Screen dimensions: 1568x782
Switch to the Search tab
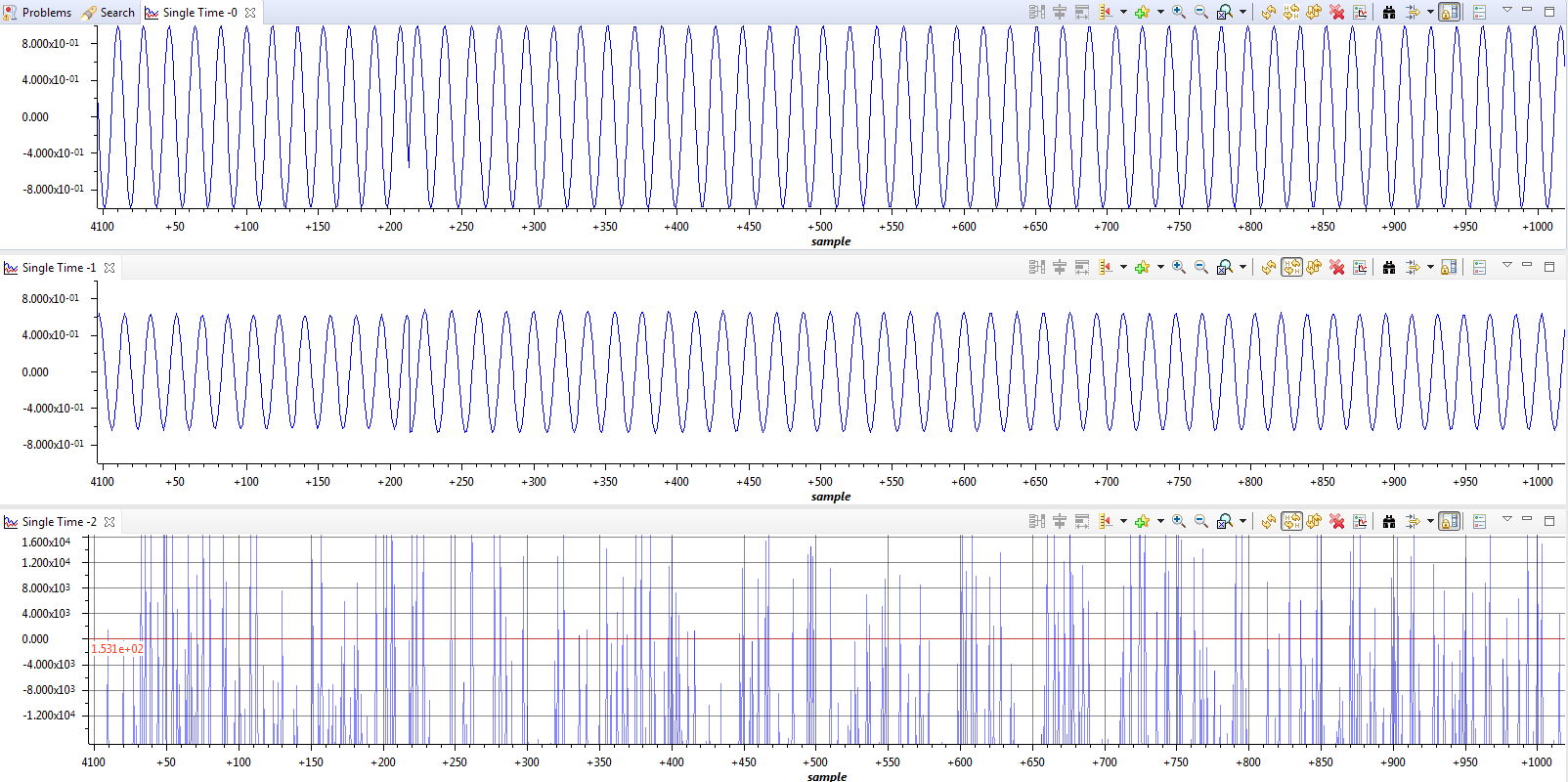109,12
